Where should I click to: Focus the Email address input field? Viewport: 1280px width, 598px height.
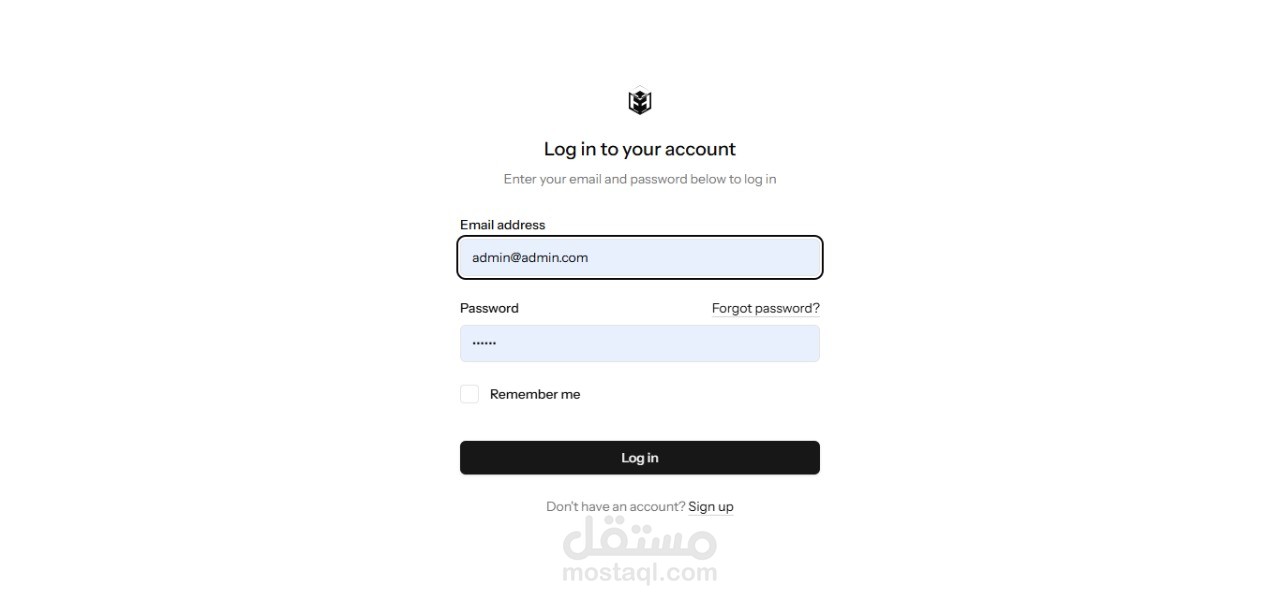(x=640, y=257)
